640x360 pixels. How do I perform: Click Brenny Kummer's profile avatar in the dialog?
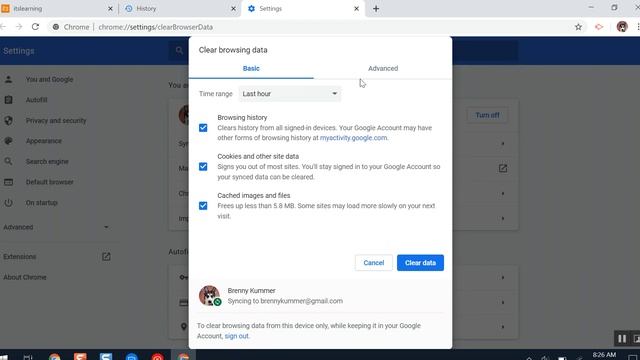(x=209, y=296)
